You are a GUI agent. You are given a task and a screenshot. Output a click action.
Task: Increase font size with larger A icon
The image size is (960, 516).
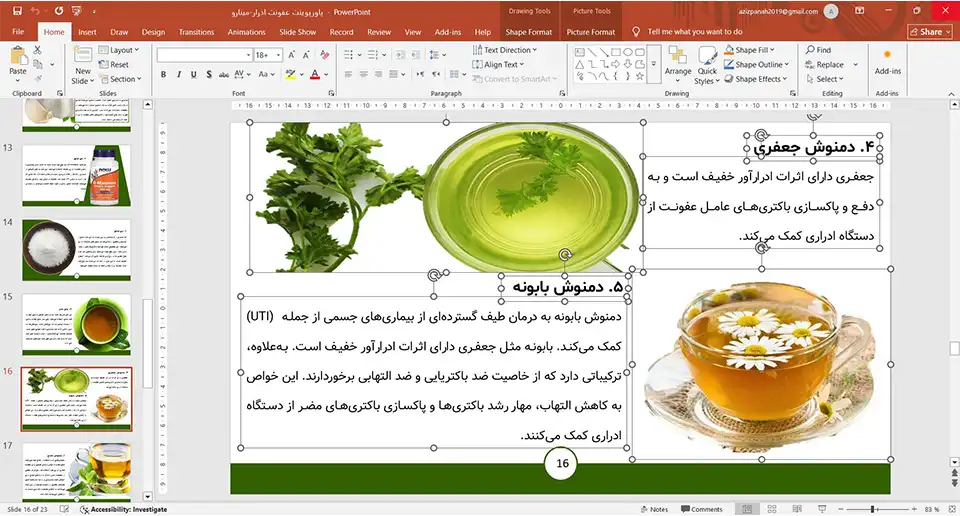[291, 55]
